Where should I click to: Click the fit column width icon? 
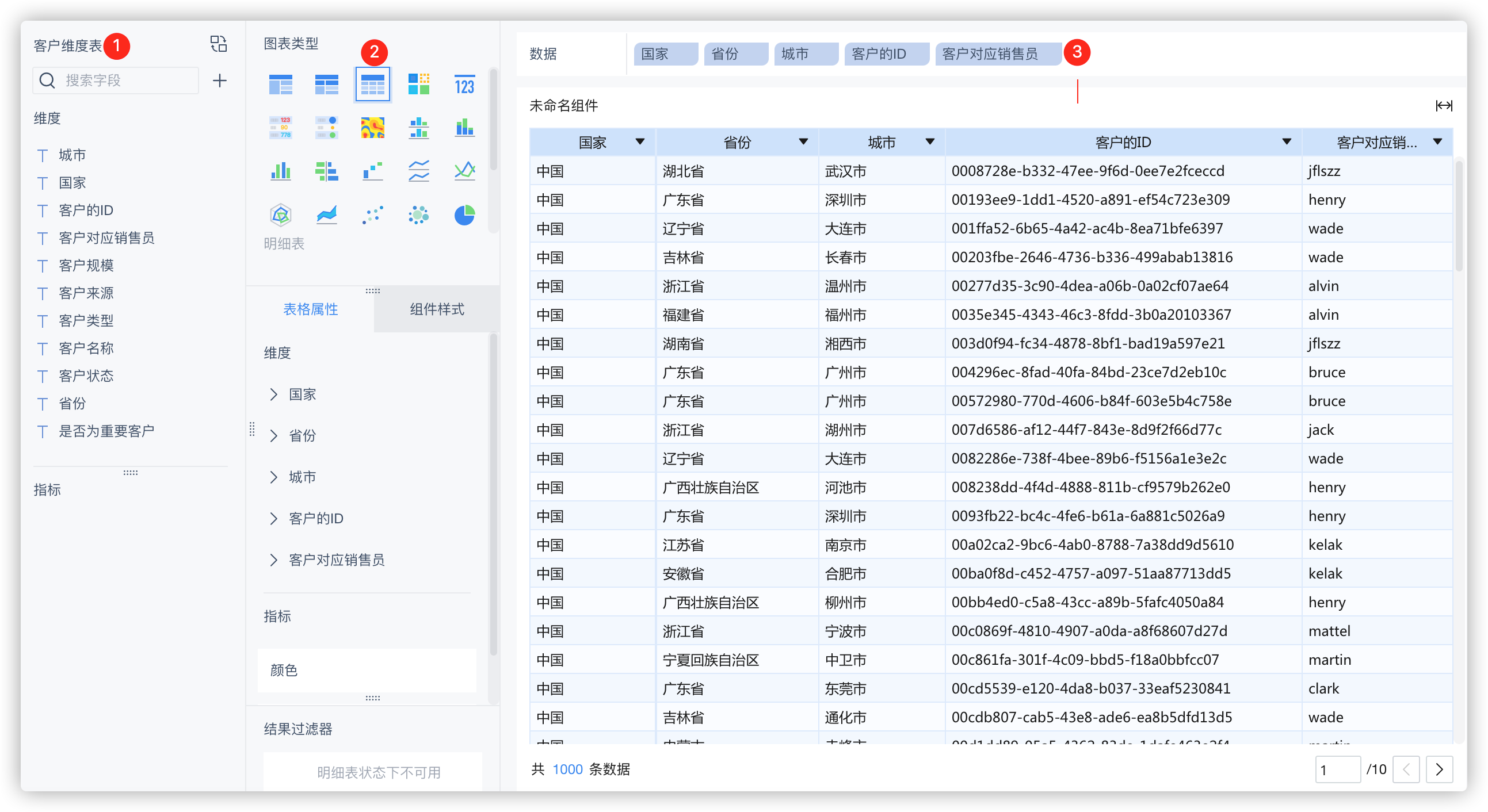tap(1444, 106)
